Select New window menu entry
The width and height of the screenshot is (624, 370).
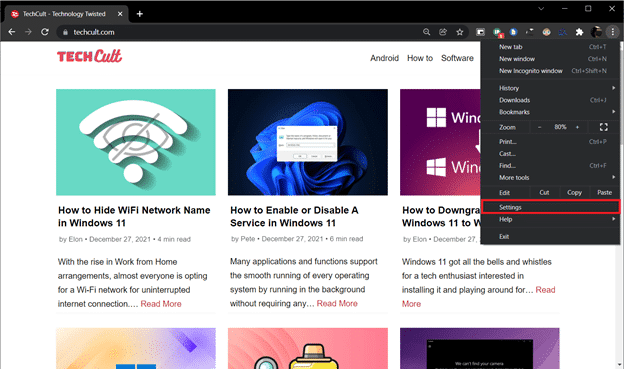pyautogui.click(x=550, y=59)
